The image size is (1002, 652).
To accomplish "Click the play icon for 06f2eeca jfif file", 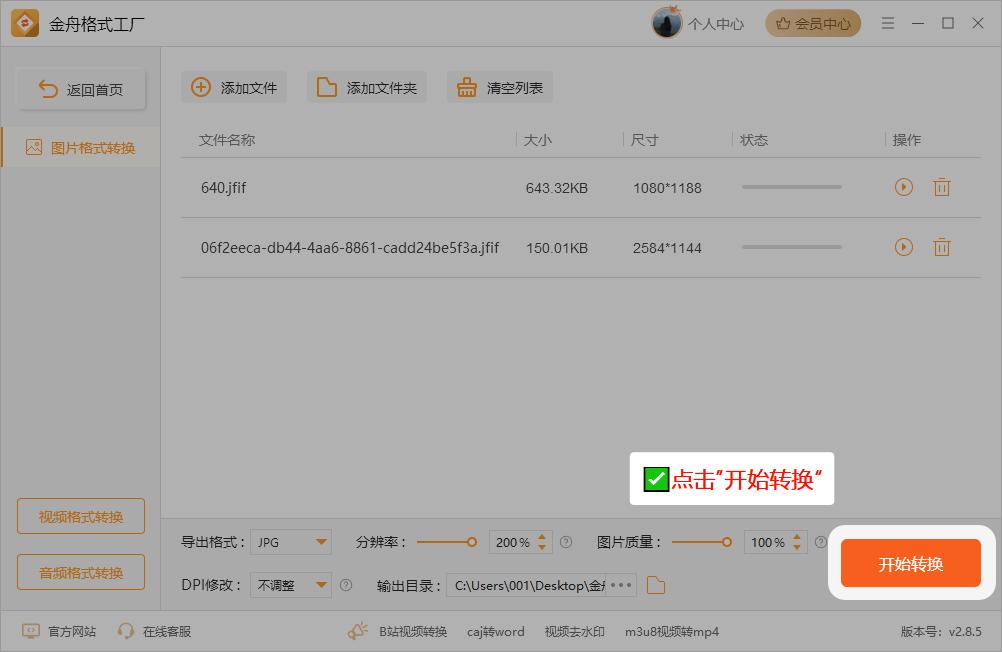I will pos(904,247).
